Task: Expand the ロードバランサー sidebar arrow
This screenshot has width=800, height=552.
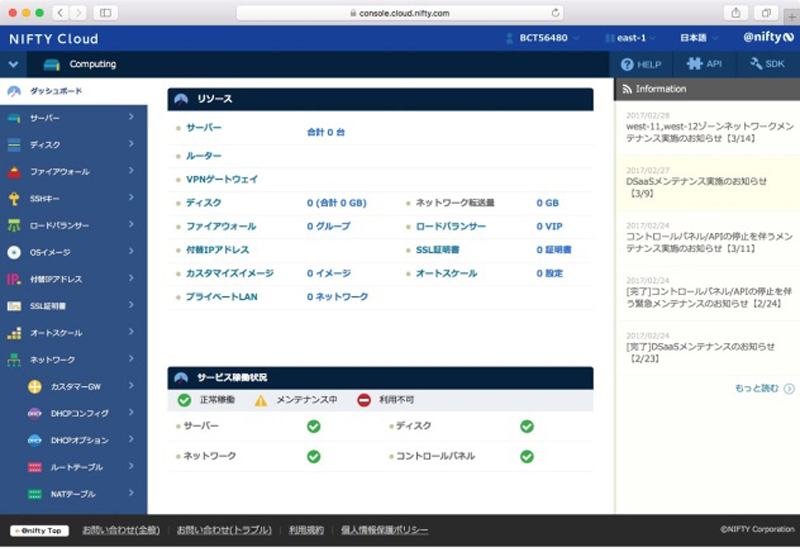Action: tap(131, 224)
